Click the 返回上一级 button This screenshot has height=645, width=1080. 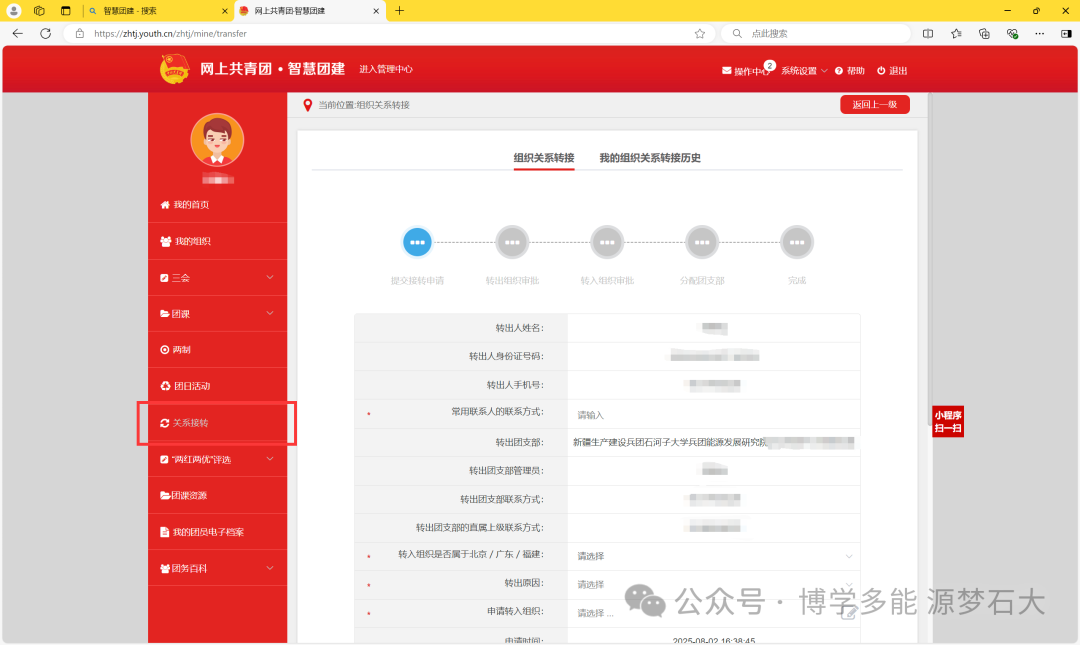pyautogui.click(x=875, y=104)
